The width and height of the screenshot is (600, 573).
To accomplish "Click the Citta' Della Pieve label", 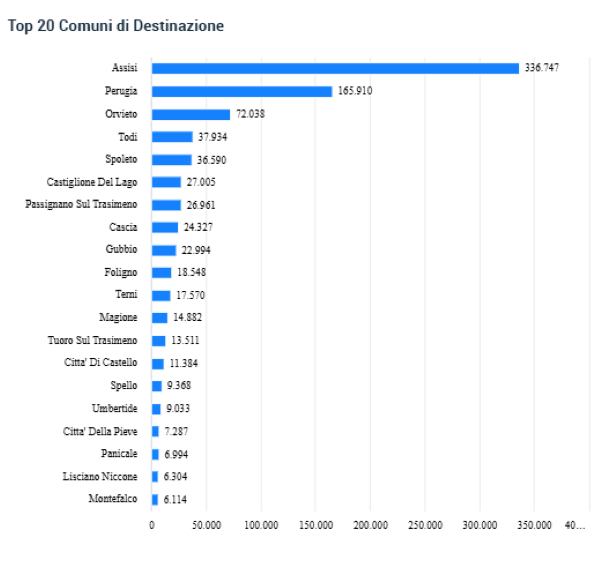I will tap(99, 431).
